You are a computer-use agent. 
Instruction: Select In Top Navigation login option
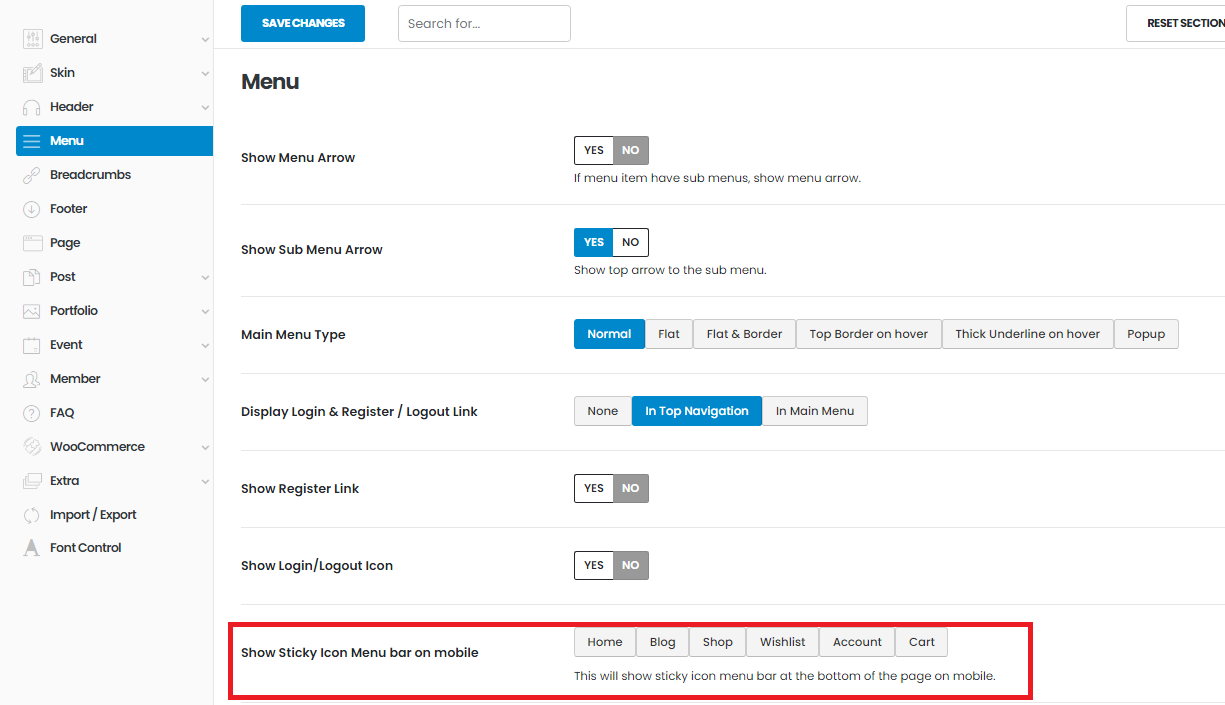pos(697,411)
